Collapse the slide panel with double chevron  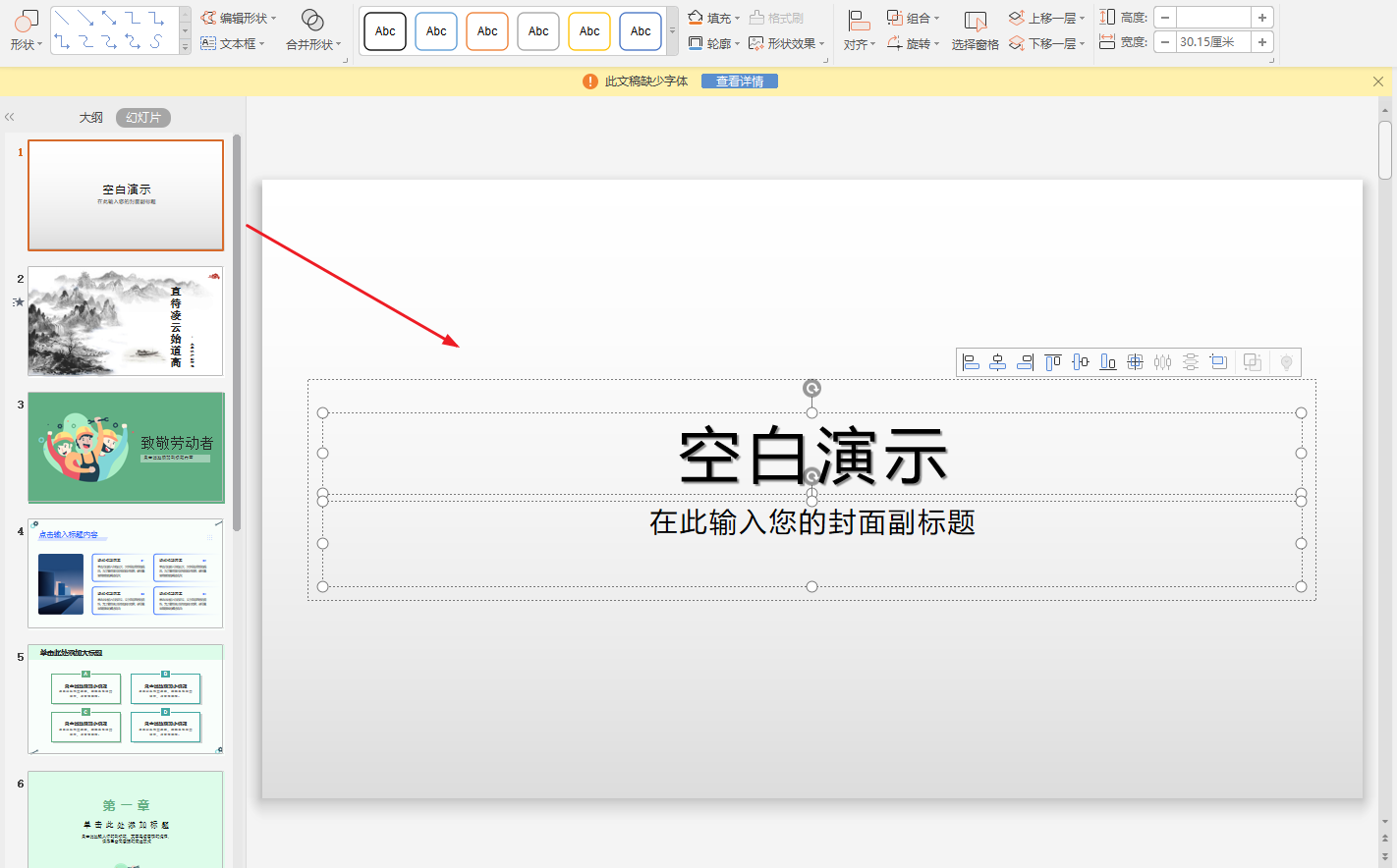click(10, 117)
